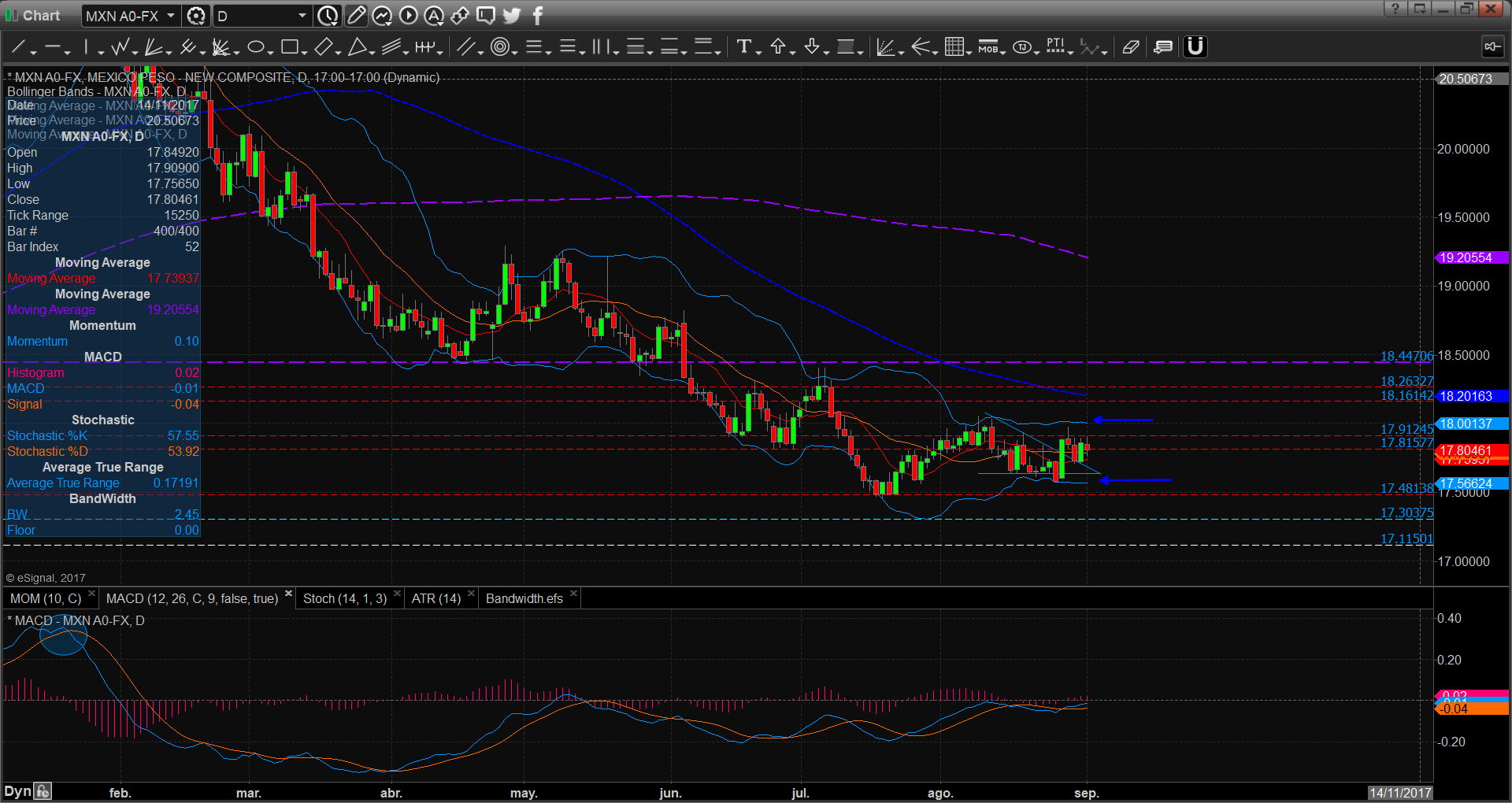Click the replay play button icon

pyautogui.click(x=408, y=16)
